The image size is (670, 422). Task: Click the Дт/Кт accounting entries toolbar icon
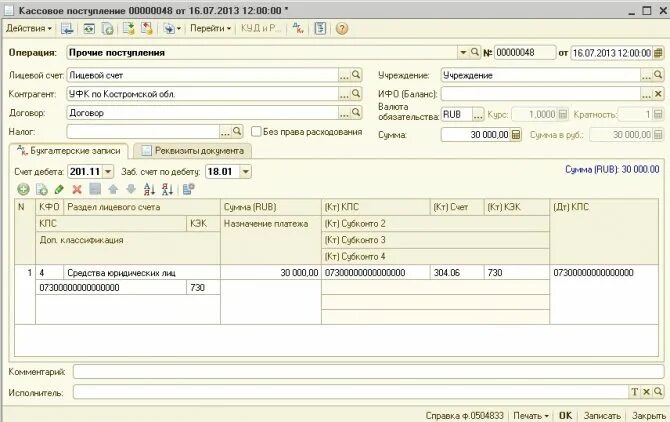298,29
